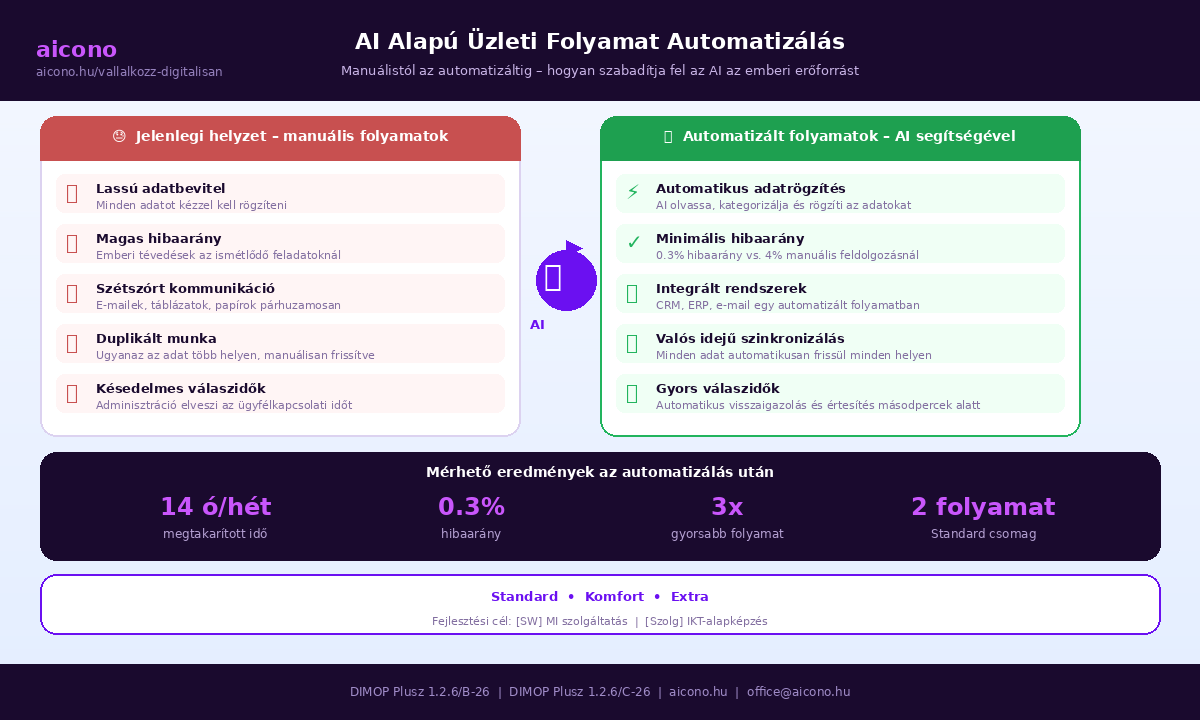1200x720 pixels.
Task: Click the sad face emoji in the red header
Action: tap(119, 136)
